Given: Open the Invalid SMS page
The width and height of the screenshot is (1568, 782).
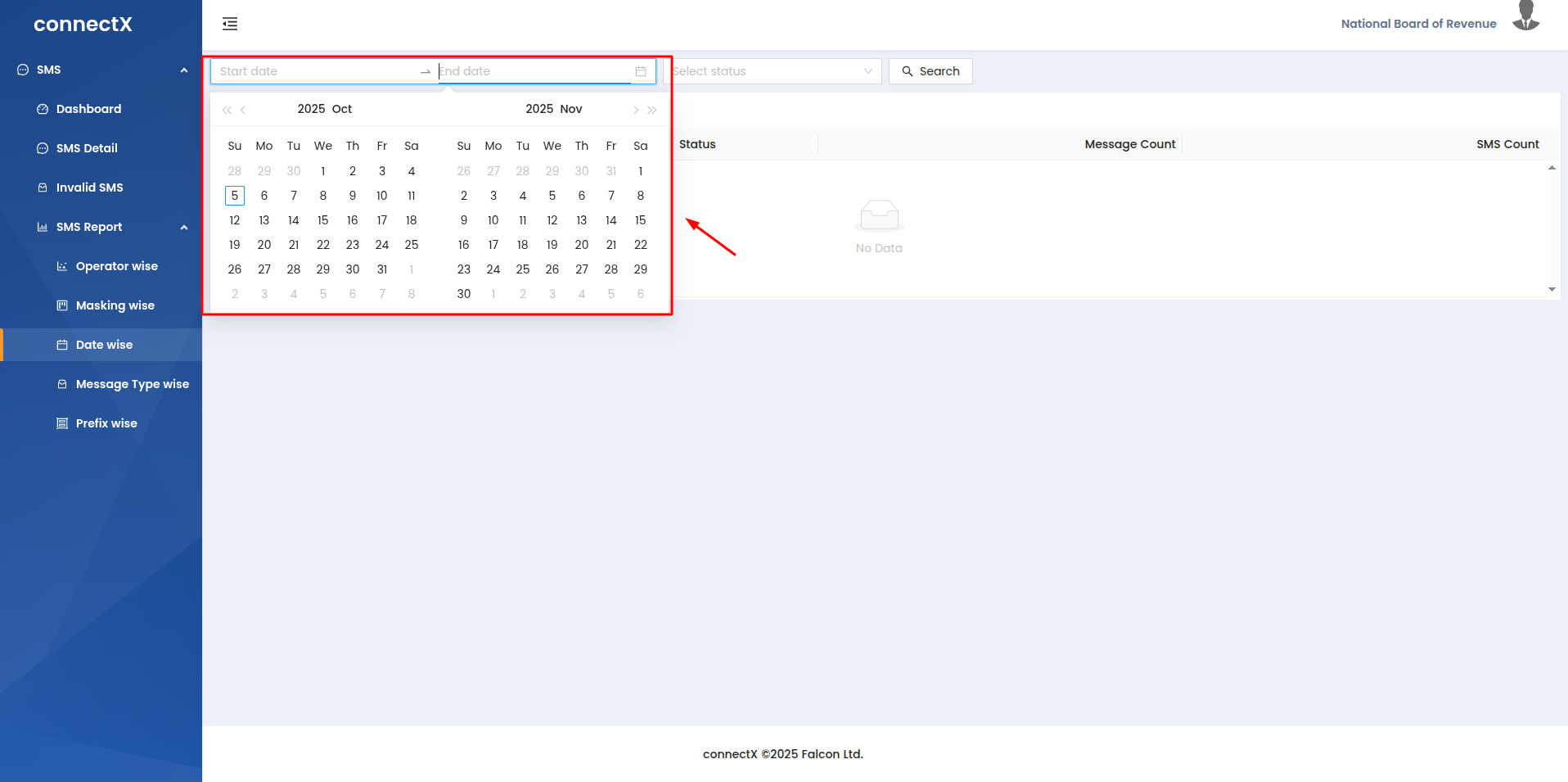Looking at the screenshot, I should point(89,188).
